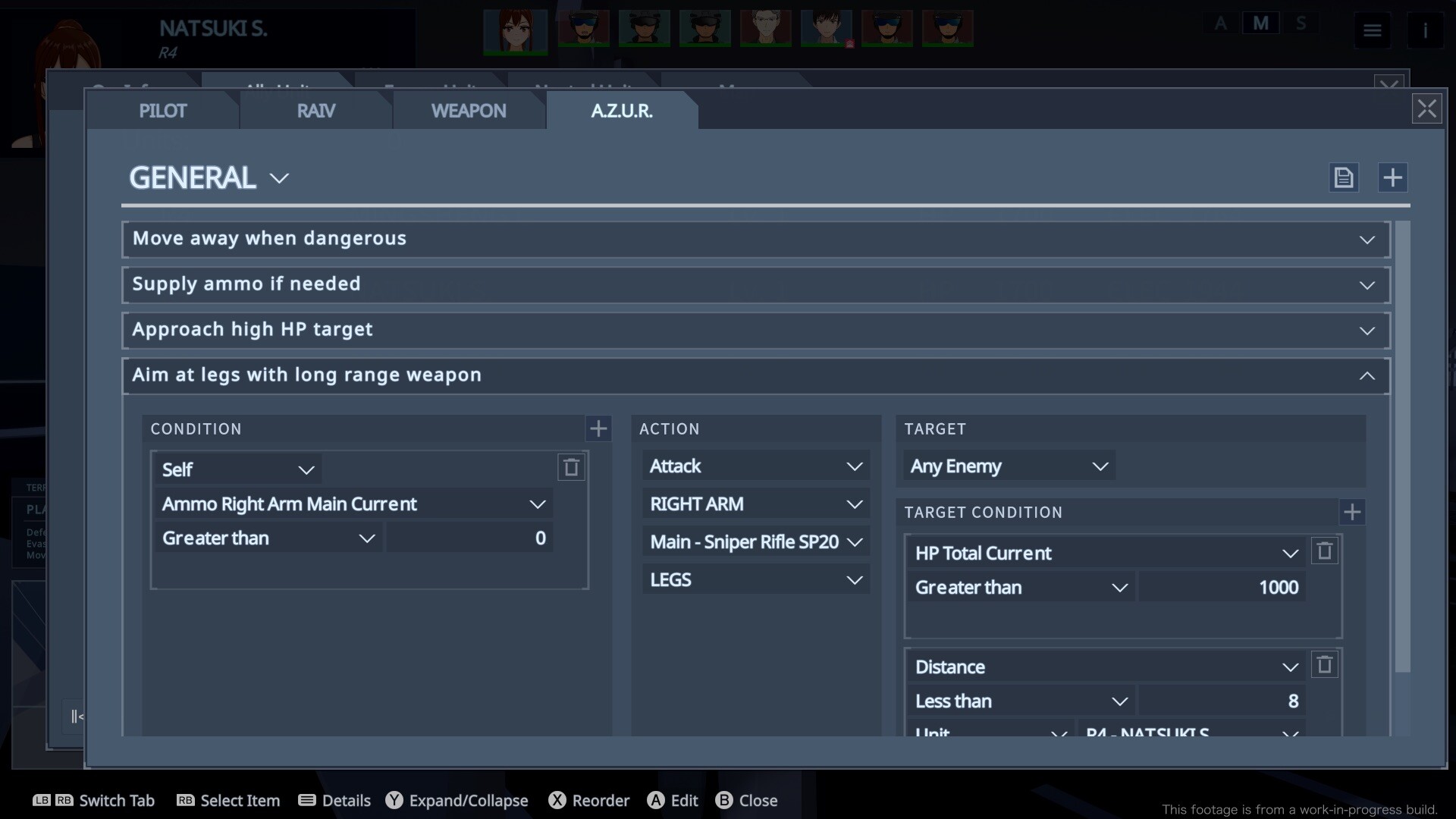Collapse the Aim at legs behavior section
This screenshot has width=1456, height=819.
coord(1367,375)
